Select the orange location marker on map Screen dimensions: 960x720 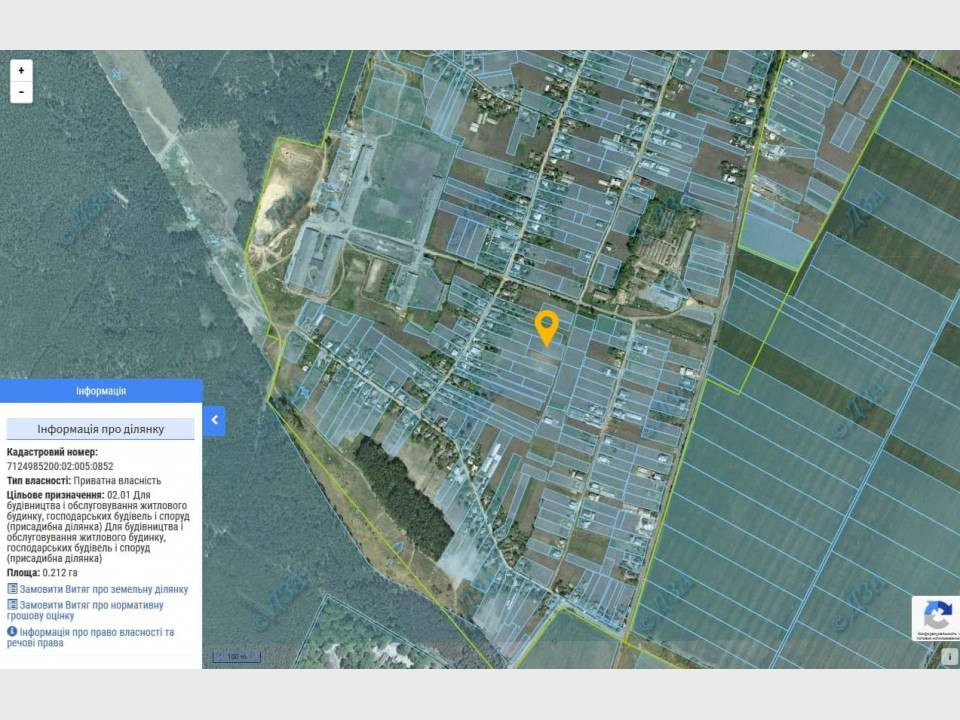click(546, 328)
